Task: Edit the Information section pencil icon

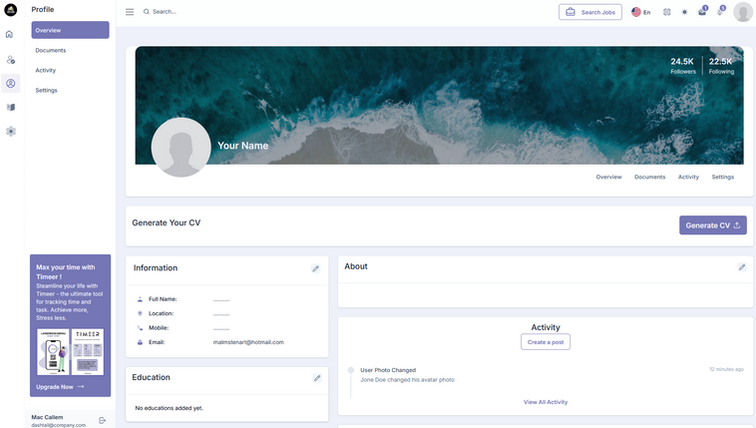Action: coord(315,268)
